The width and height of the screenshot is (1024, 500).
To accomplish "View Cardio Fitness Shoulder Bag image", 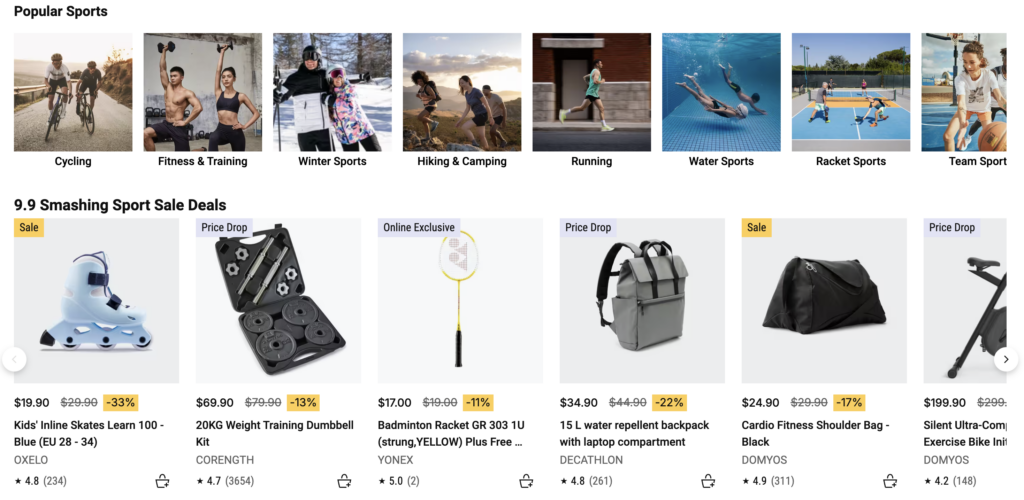I will tap(824, 300).
